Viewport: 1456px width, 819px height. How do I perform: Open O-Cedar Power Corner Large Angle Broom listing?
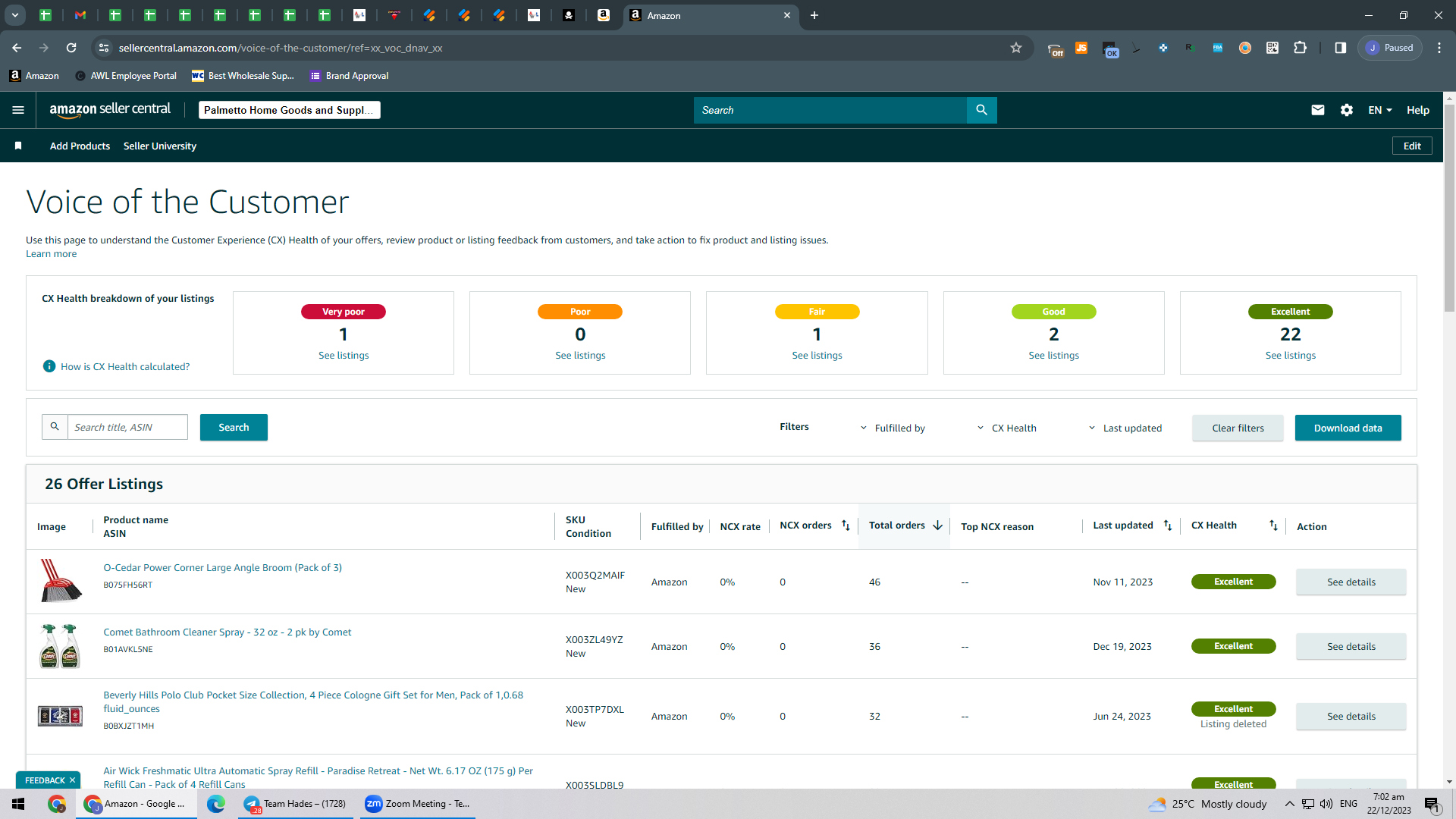[x=222, y=567]
